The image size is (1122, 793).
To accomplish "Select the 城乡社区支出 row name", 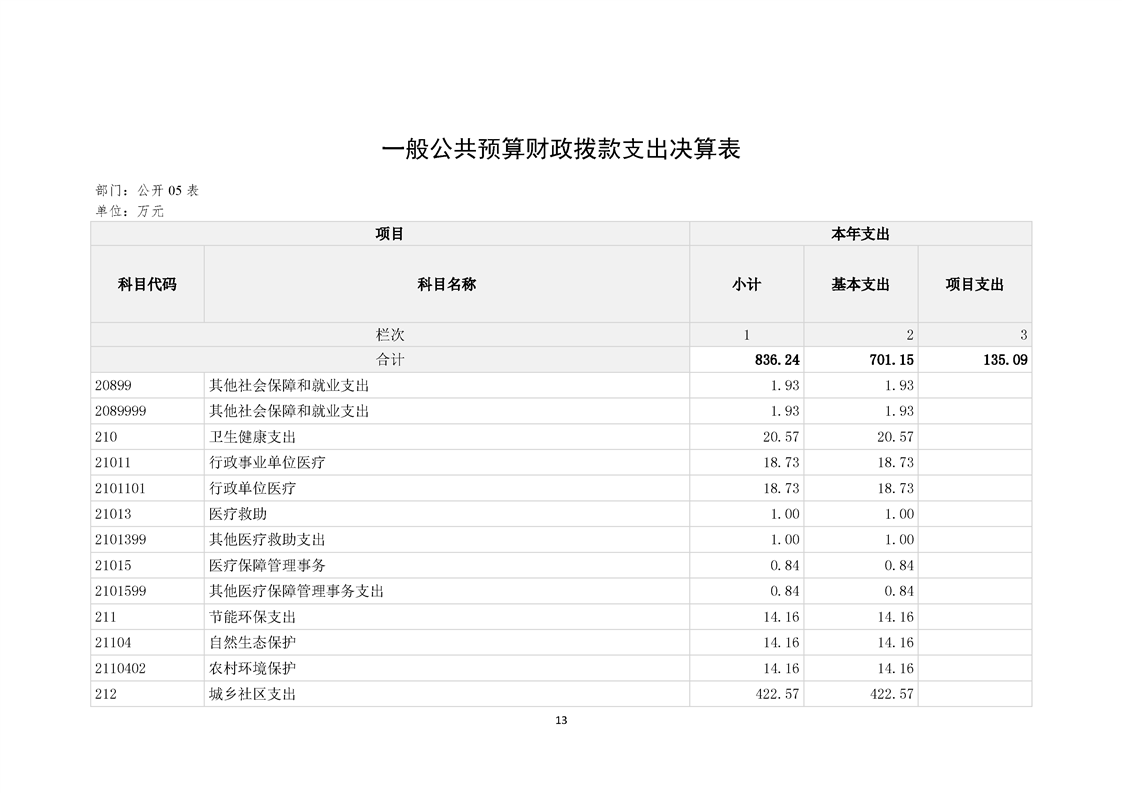I will [x=252, y=694].
